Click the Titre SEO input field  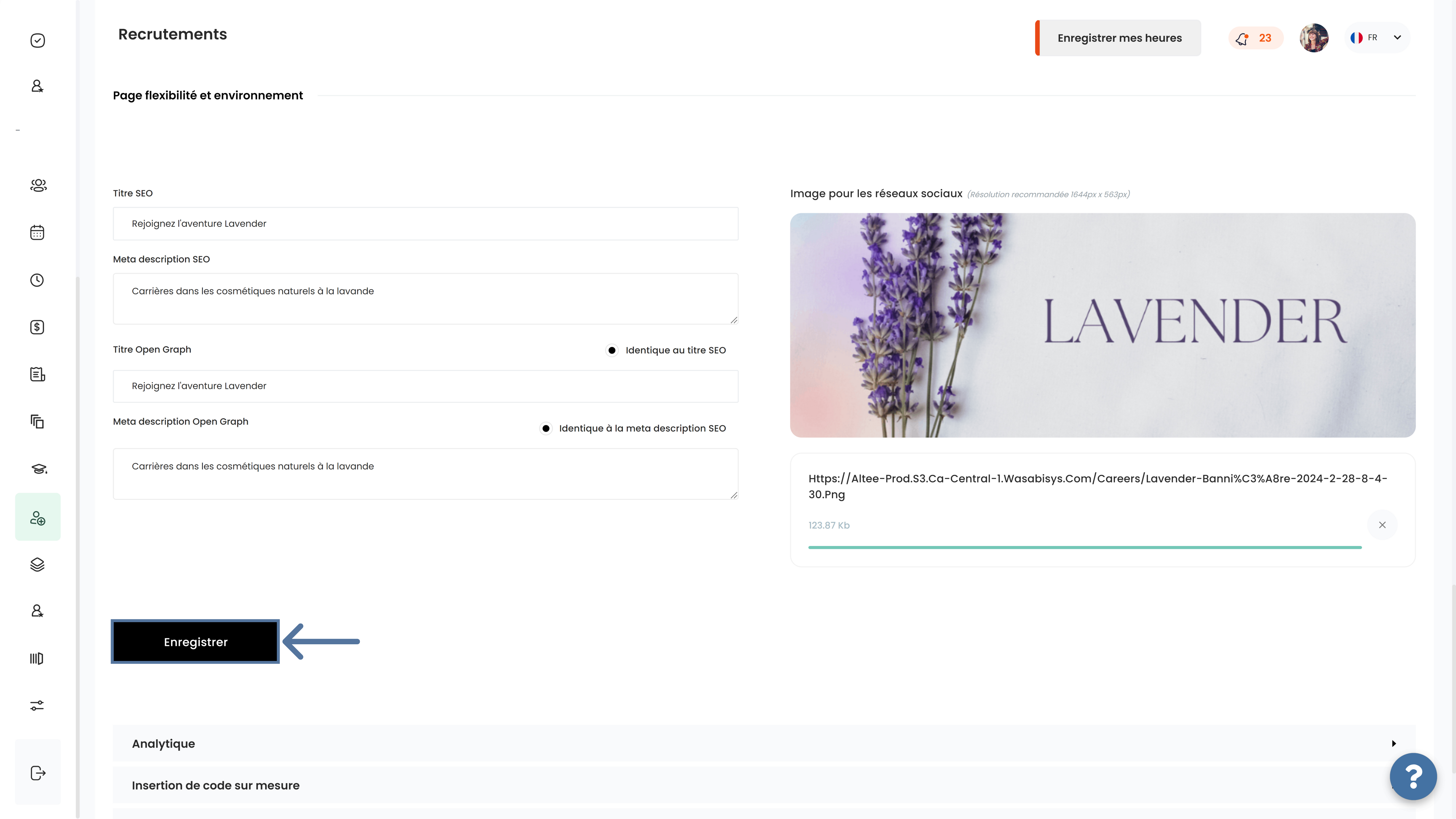coord(426,223)
